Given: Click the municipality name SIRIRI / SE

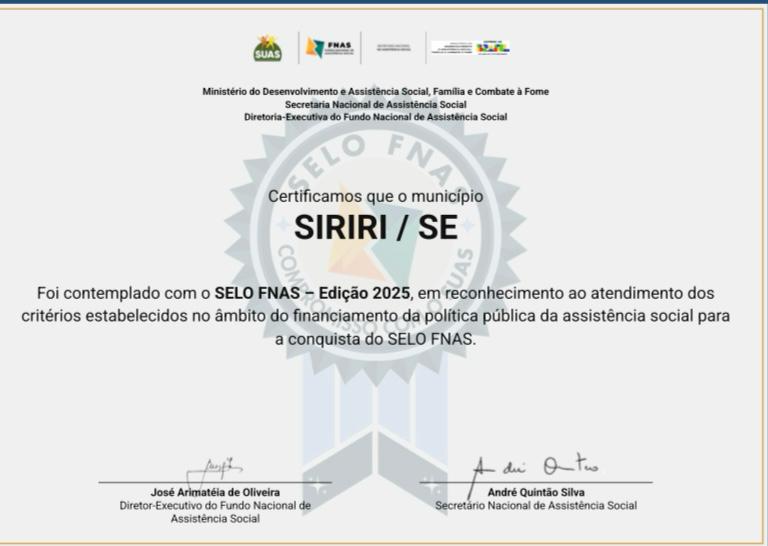Looking at the screenshot, I should [375, 228].
